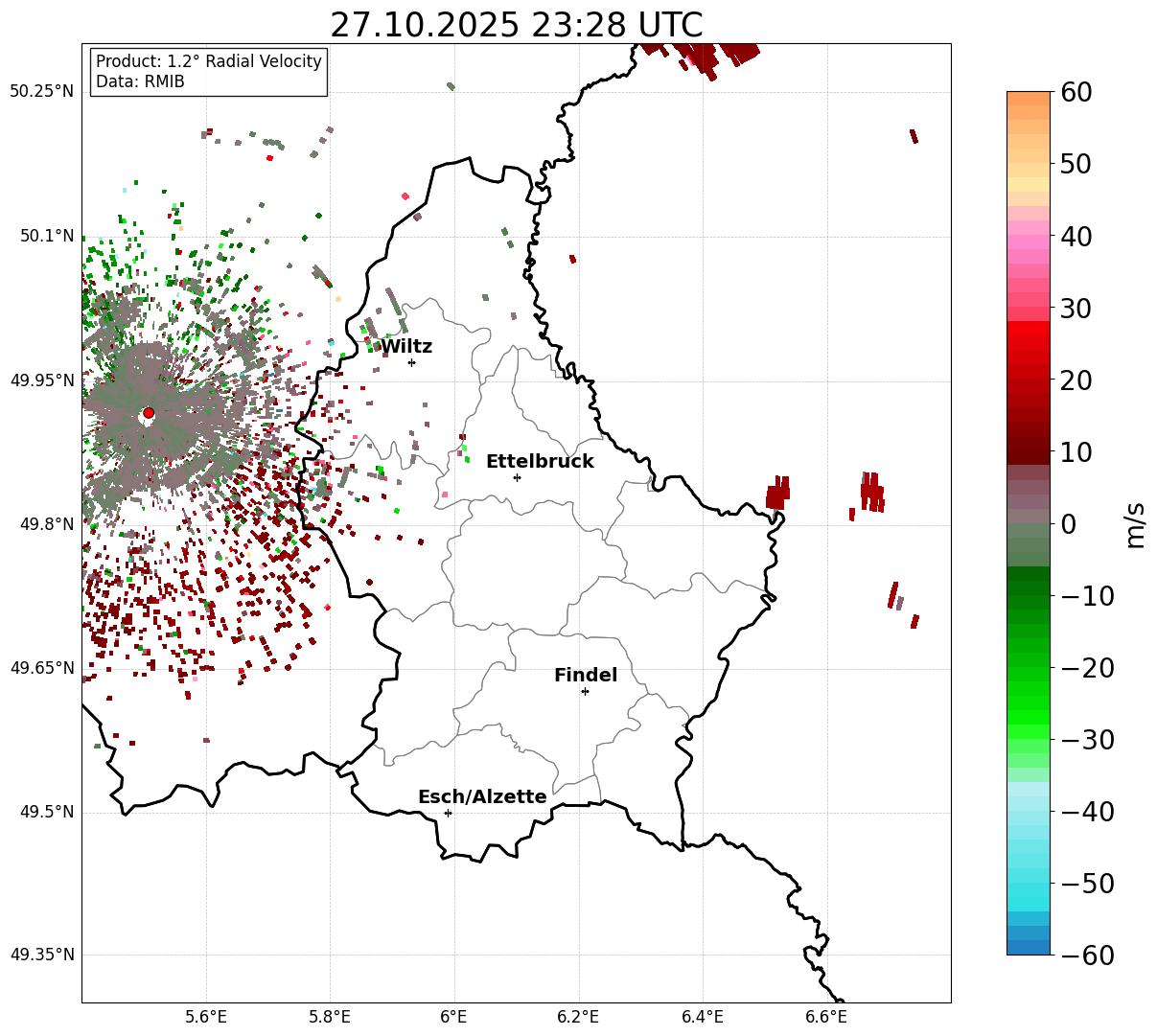The width and height of the screenshot is (1157, 1036).
Task: Select the Findel city label
Action: (x=586, y=676)
